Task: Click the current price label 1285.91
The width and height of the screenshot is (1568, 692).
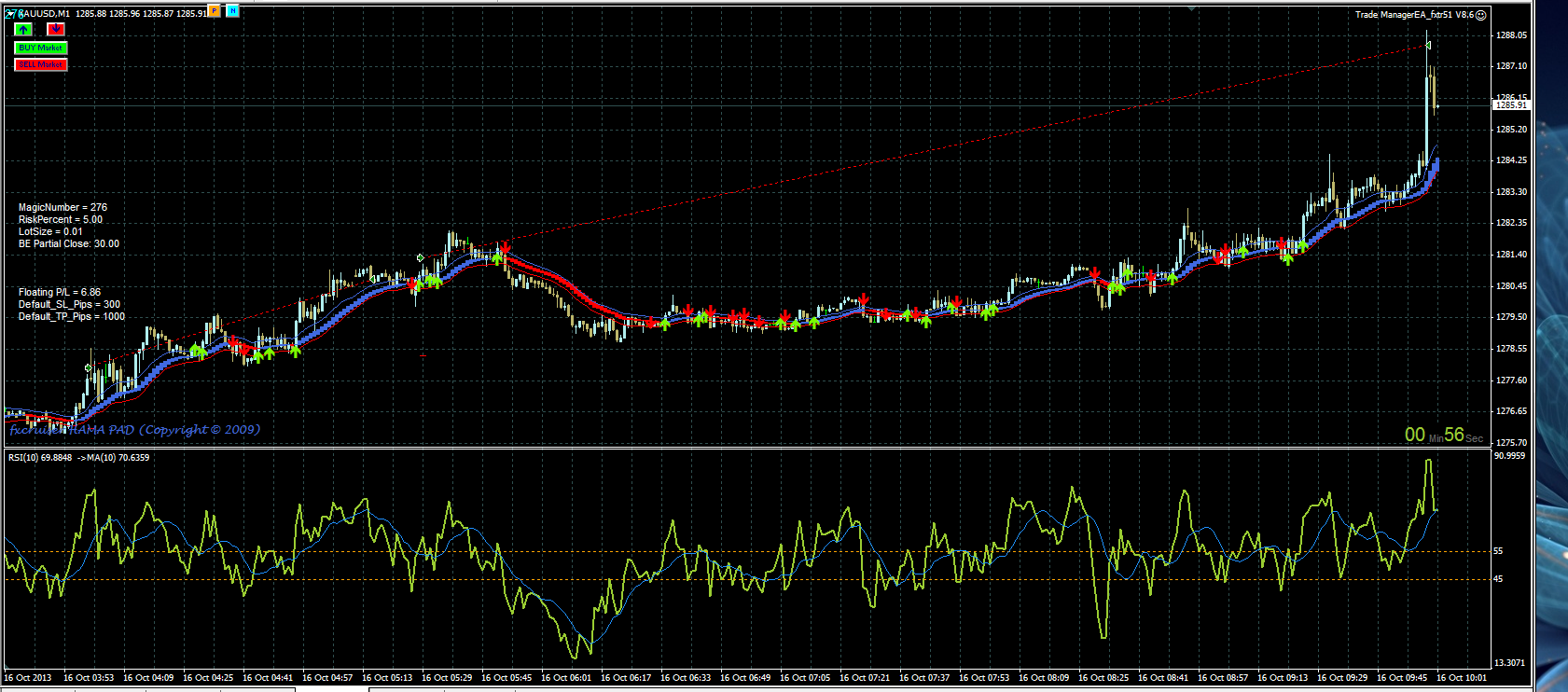Action: (x=1511, y=105)
